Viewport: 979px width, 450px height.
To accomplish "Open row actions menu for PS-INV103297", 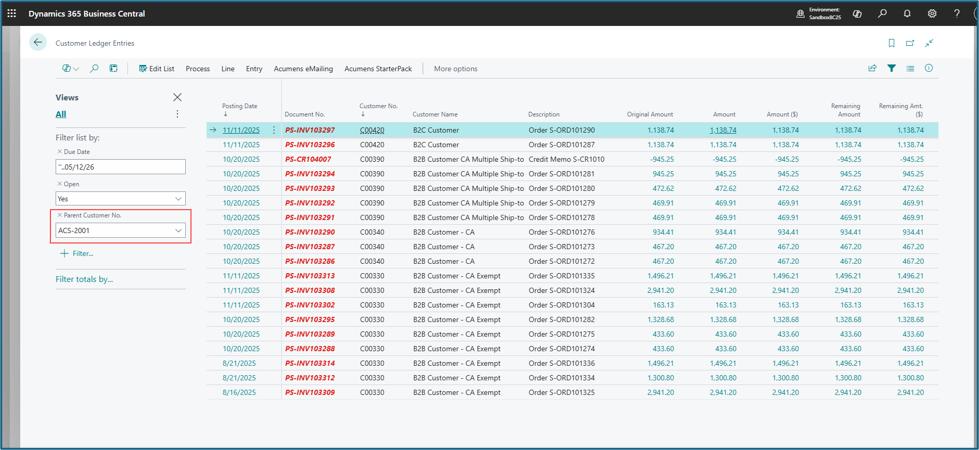I will point(273,130).
